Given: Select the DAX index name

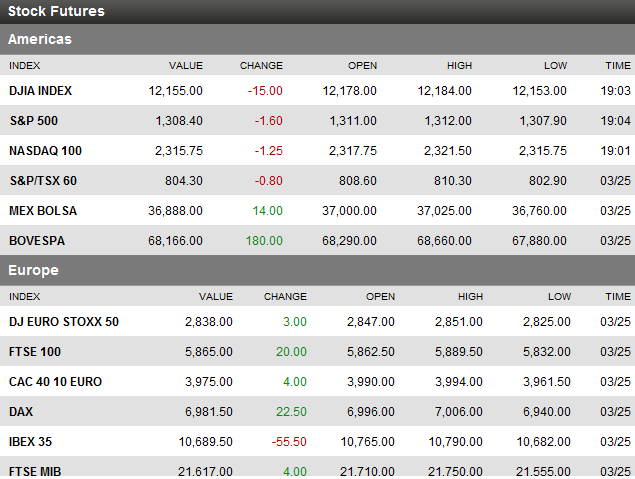Looking at the screenshot, I should [21, 411].
